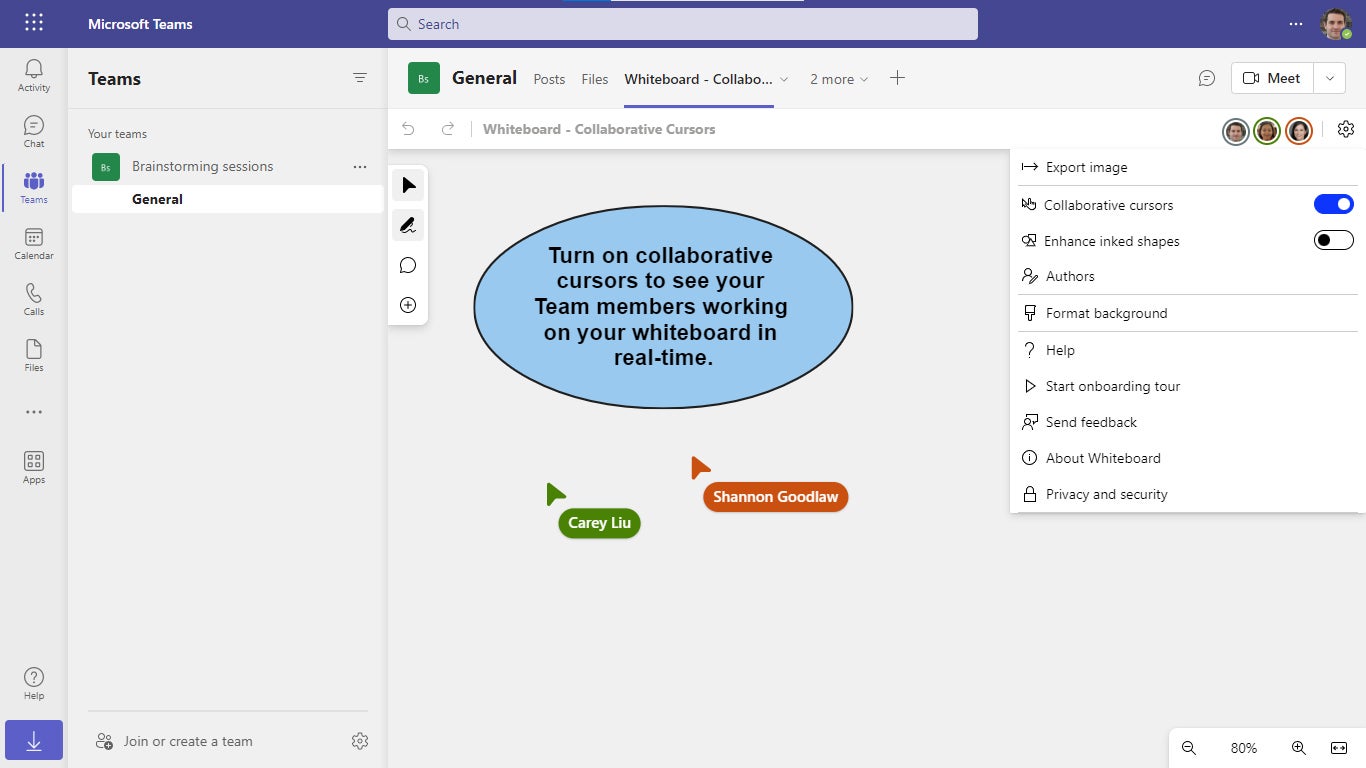Open Authors menu item

[x=1188, y=276]
